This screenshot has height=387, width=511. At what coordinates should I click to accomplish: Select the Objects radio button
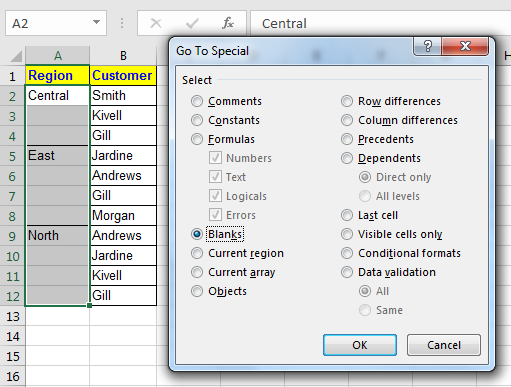pyautogui.click(x=197, y=291)
